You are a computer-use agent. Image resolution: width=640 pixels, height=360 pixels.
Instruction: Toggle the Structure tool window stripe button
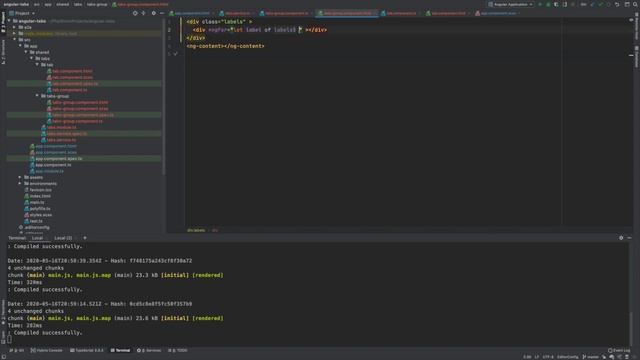3,52
